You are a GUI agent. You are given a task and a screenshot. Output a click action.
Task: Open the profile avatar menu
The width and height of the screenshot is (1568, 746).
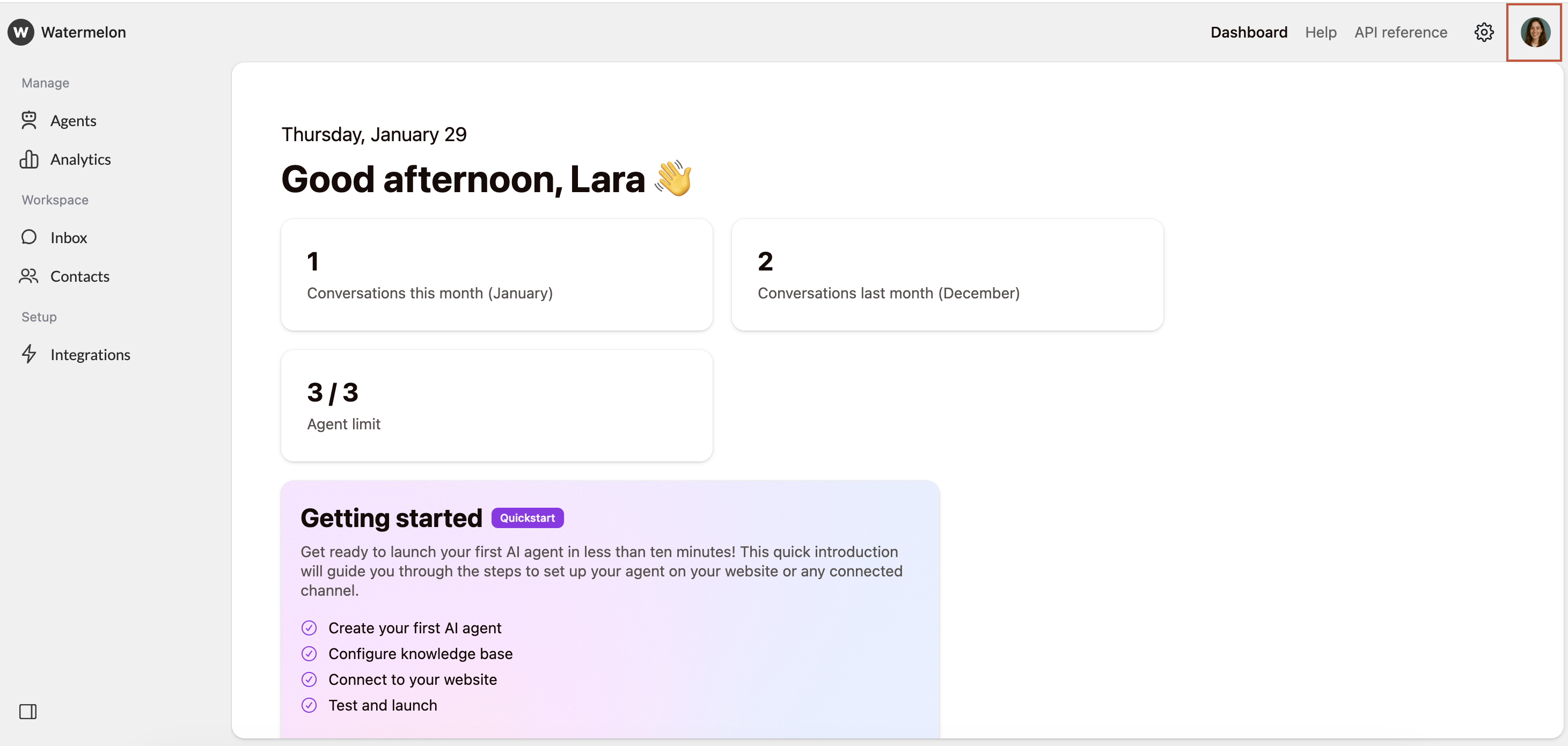[1535, 32]
